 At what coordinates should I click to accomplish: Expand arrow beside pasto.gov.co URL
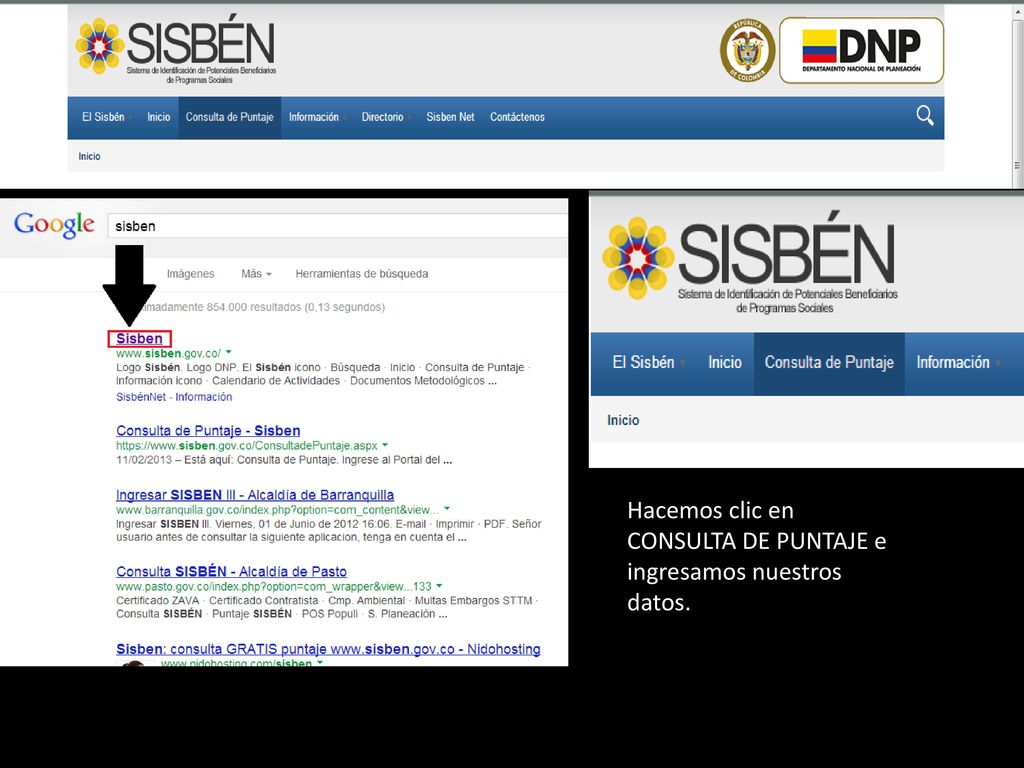click(440, 586)
